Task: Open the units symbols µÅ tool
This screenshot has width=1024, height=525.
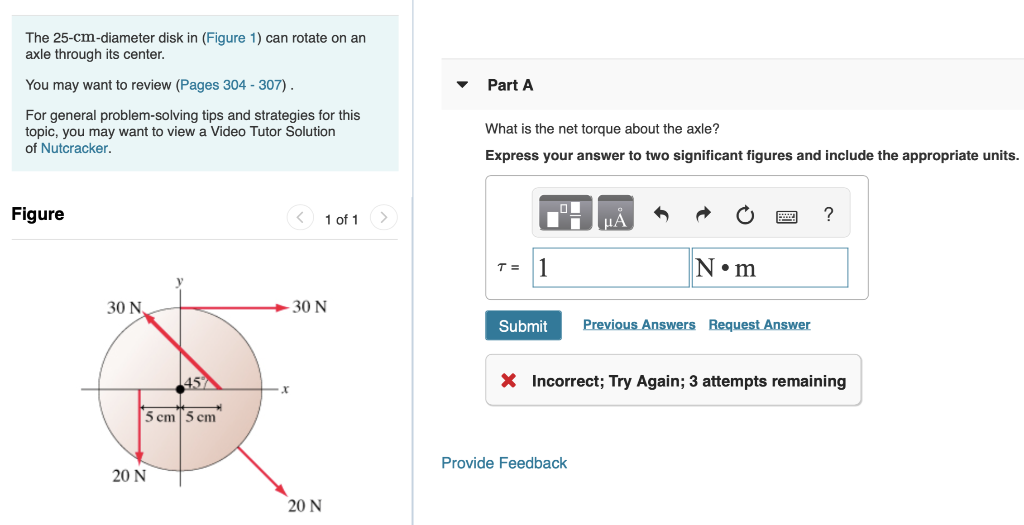Action: 615,213
